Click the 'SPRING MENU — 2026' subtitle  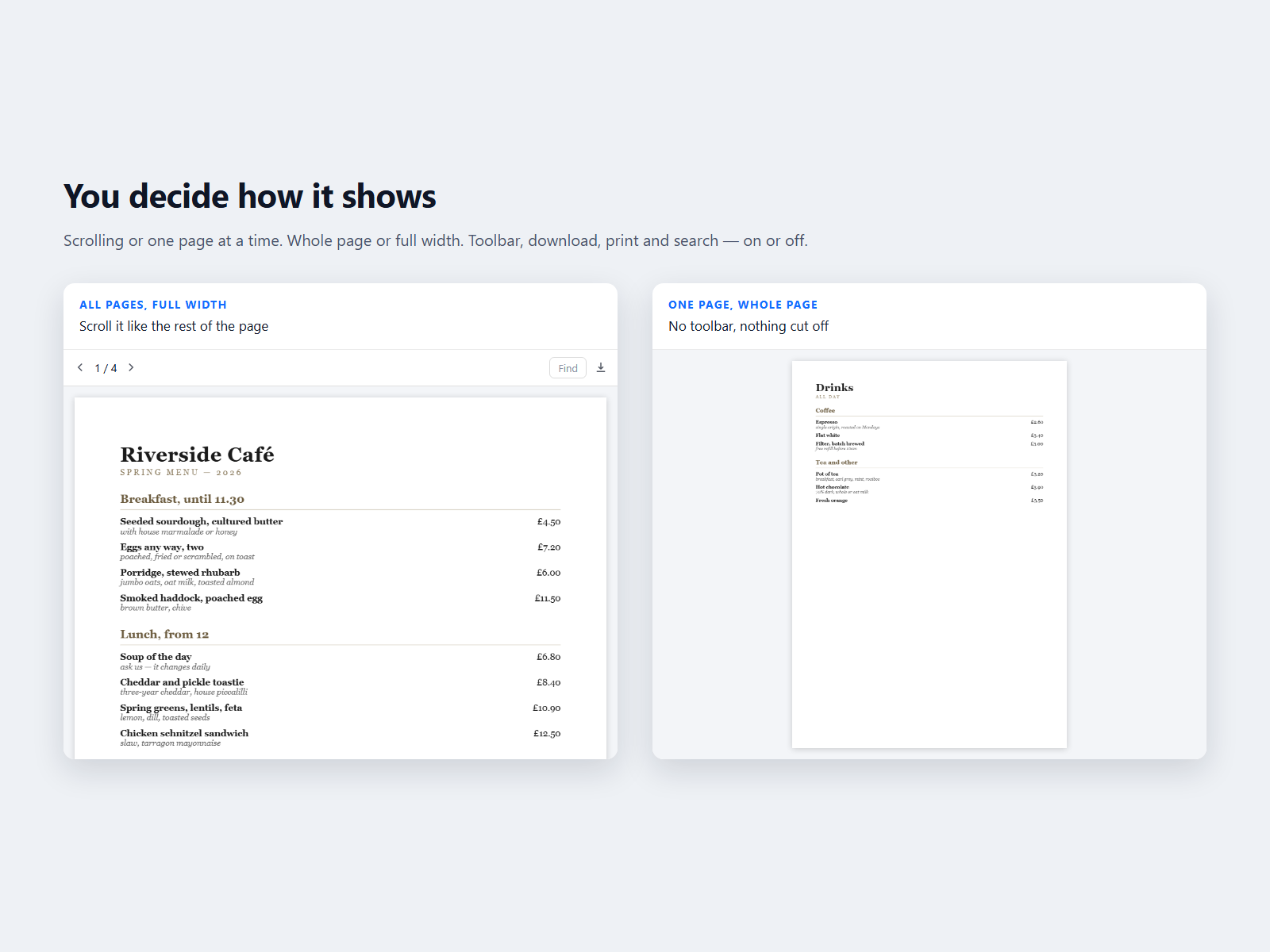tap(181, 472)
